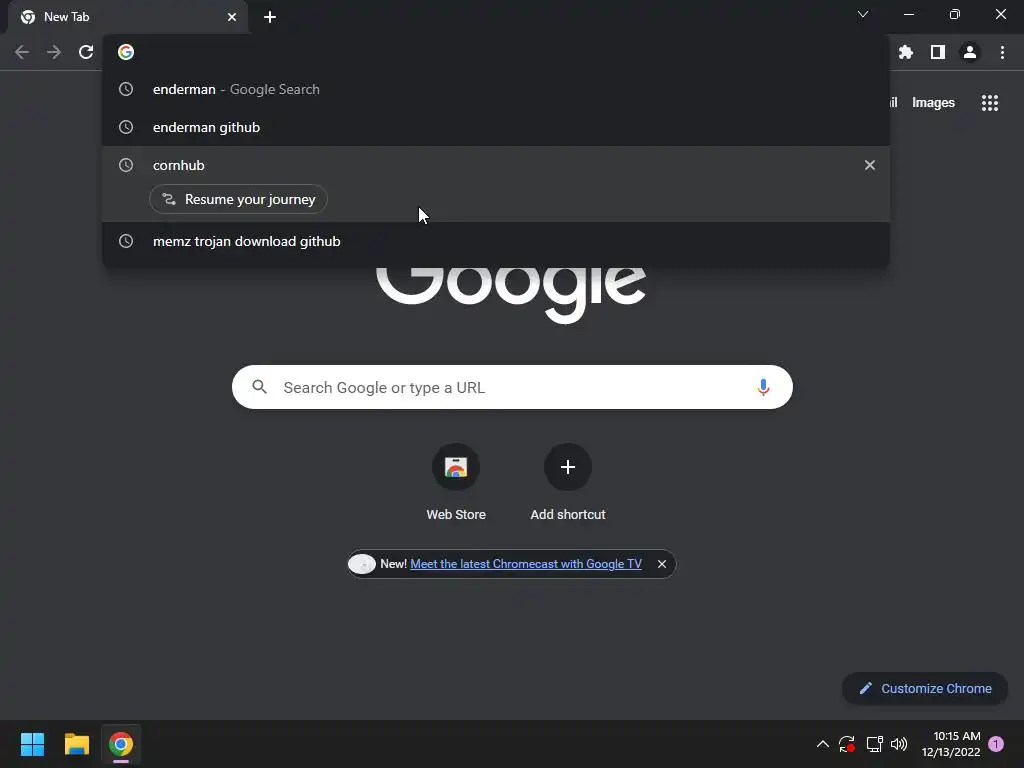Viewport: 1024px width, 768px height.
Task: Expand the tab search chevron
Action: (863, 14)
